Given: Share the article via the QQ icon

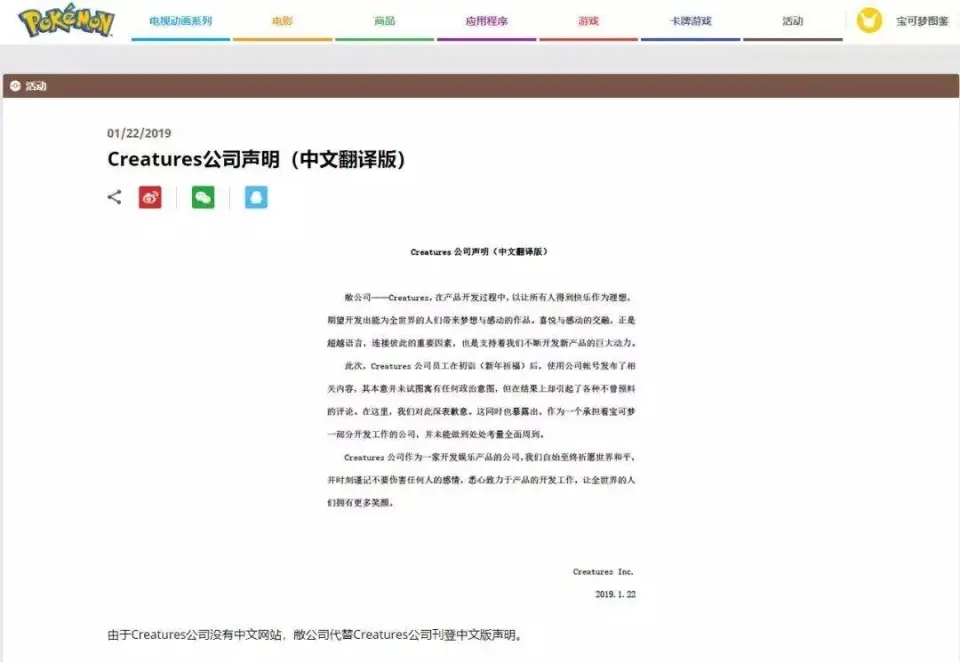Looking at the screenshot, I should tap(257, 197).
